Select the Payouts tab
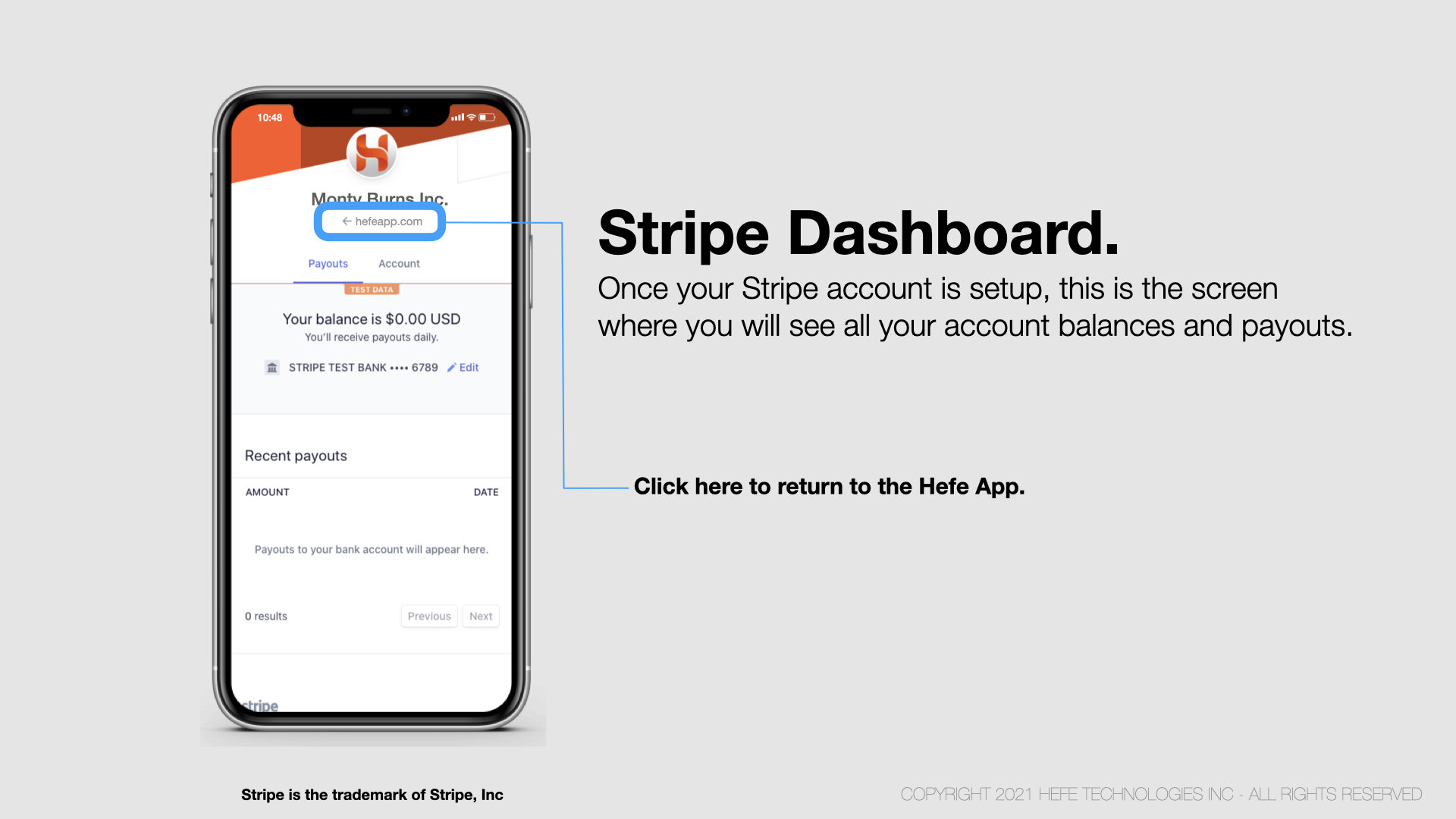This screenshot has width=1456, height=819. (x=328, y=263)
